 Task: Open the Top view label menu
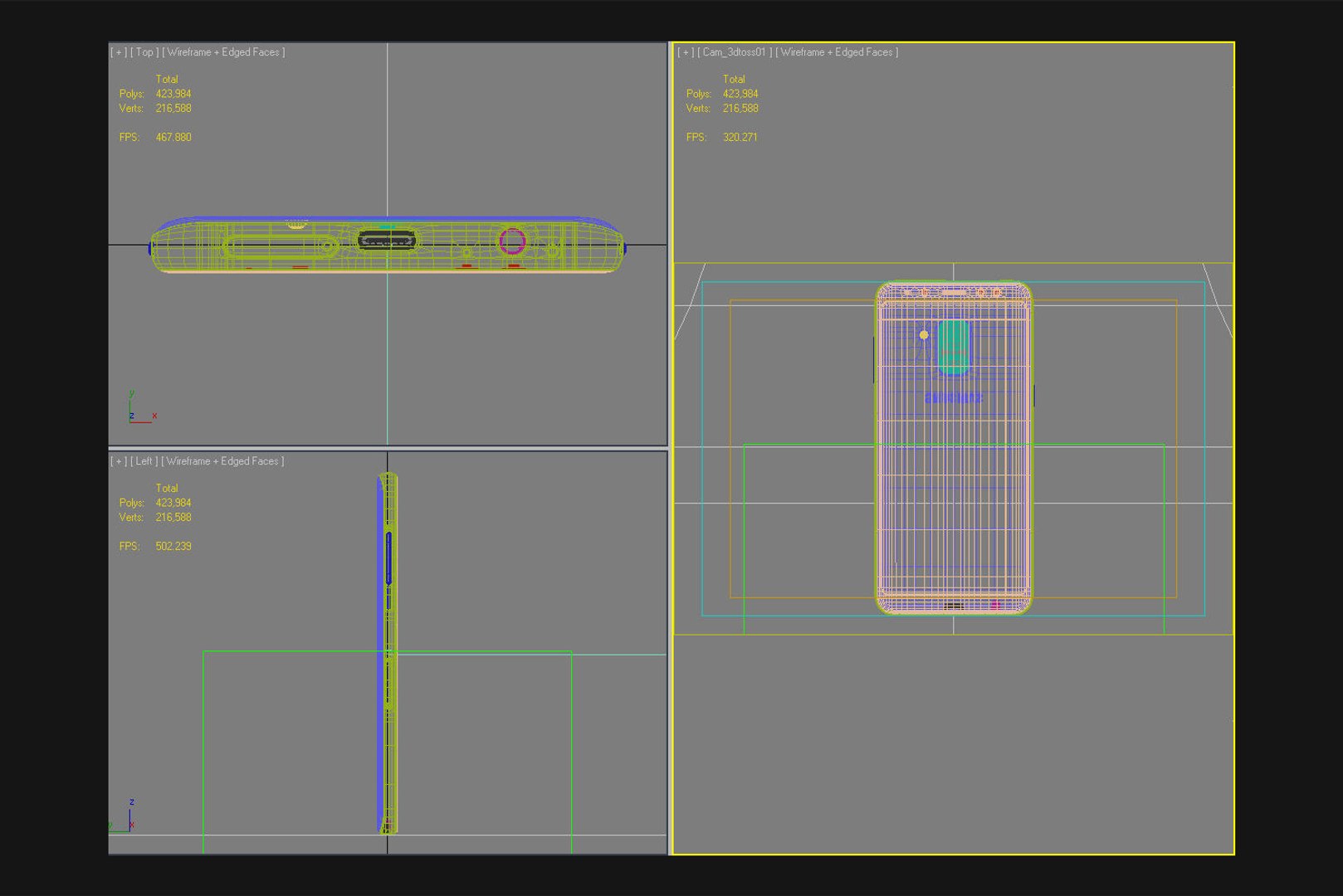144,52
